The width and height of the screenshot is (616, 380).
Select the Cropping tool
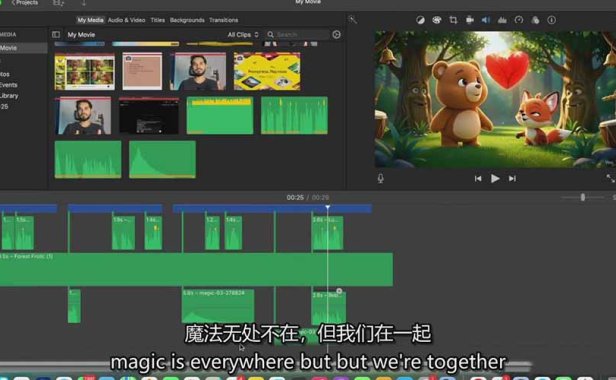tap(453, 20)
